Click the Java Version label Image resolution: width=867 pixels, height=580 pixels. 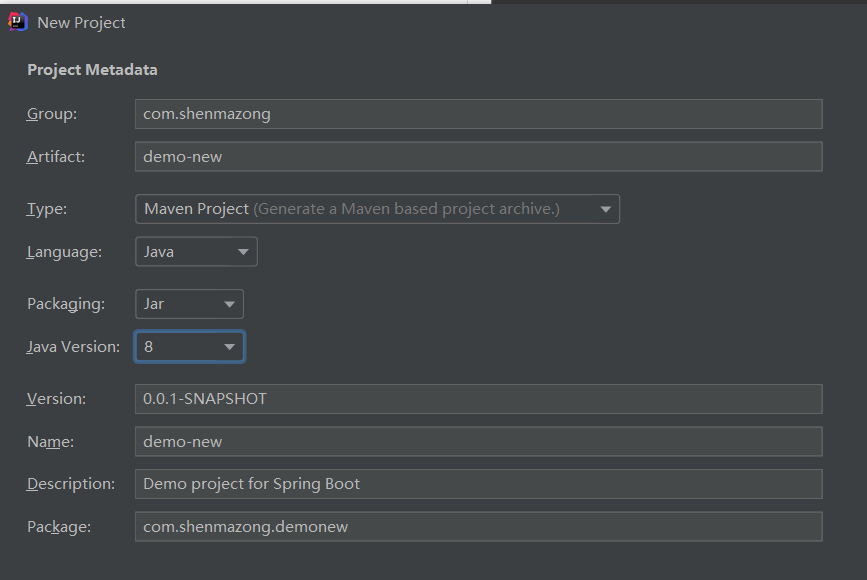pos(73,347)
